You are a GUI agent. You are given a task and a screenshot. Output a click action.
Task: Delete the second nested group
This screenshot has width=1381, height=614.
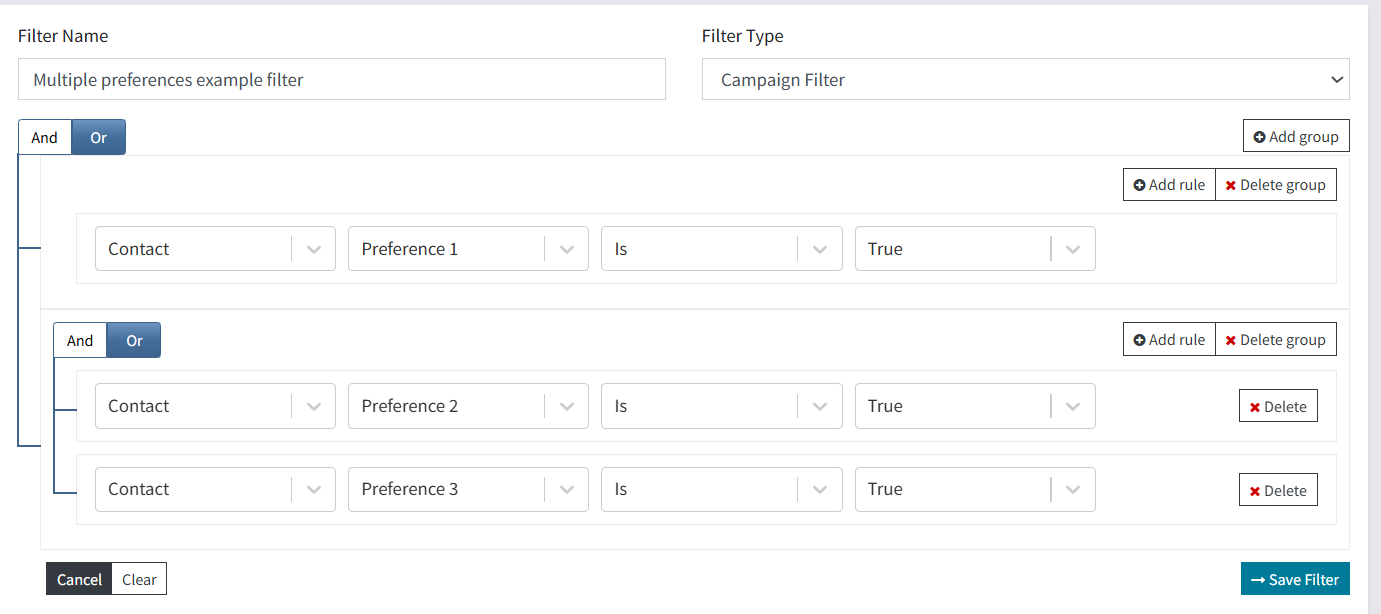pyautogui.click(x=1276, y=339)
